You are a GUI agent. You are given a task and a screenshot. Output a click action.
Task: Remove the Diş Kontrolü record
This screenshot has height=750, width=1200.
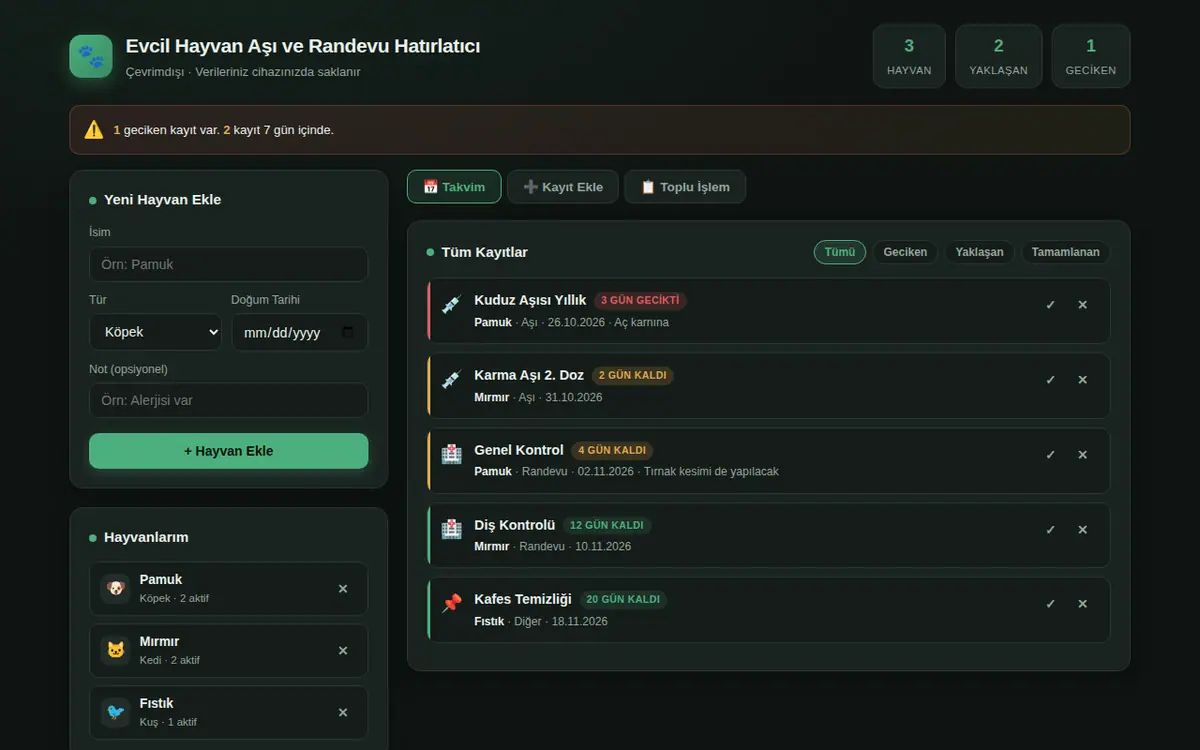click(1082, 530)
